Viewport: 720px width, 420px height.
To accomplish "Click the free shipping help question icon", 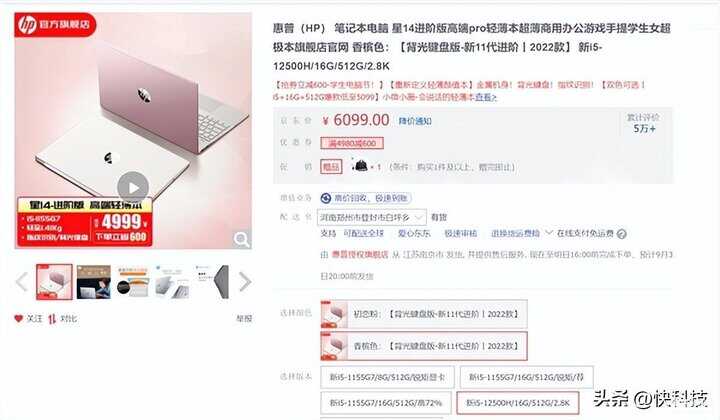I will tap(622, 234).
